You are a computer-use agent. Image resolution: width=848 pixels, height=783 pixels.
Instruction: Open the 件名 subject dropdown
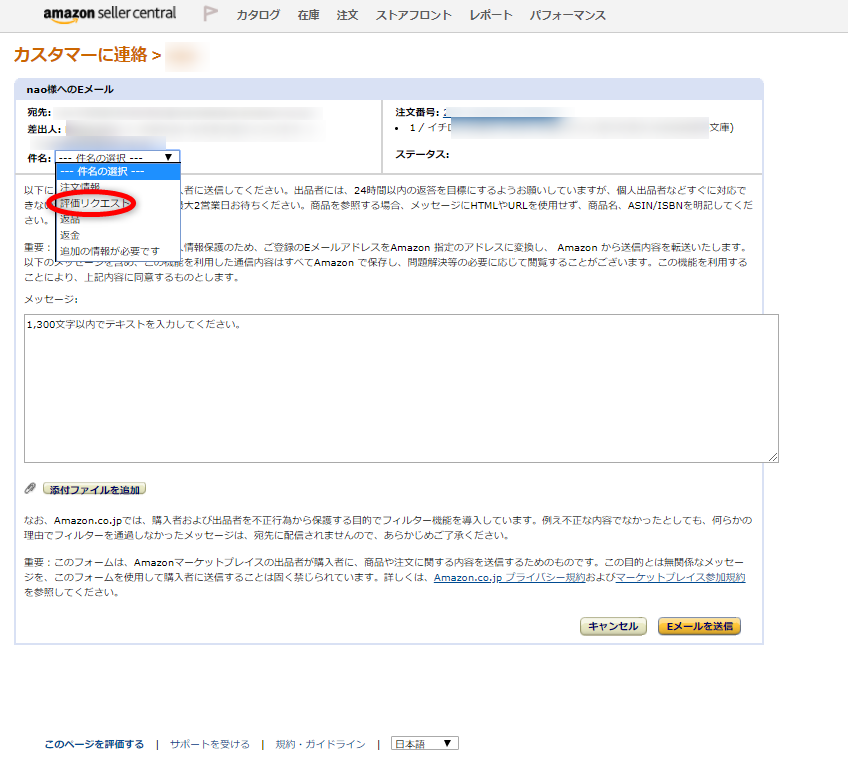coord(118,157)
